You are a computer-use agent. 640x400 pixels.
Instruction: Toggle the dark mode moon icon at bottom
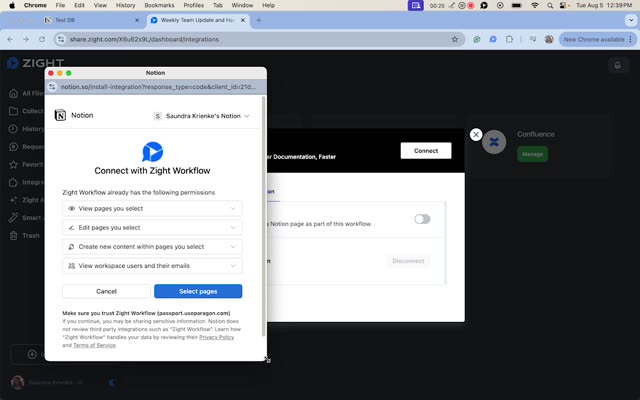pyautogui.click(x=112, y=382)
